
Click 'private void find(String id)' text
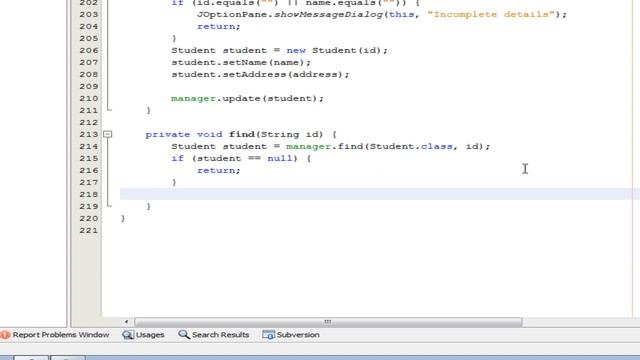(x=234, y=134)
